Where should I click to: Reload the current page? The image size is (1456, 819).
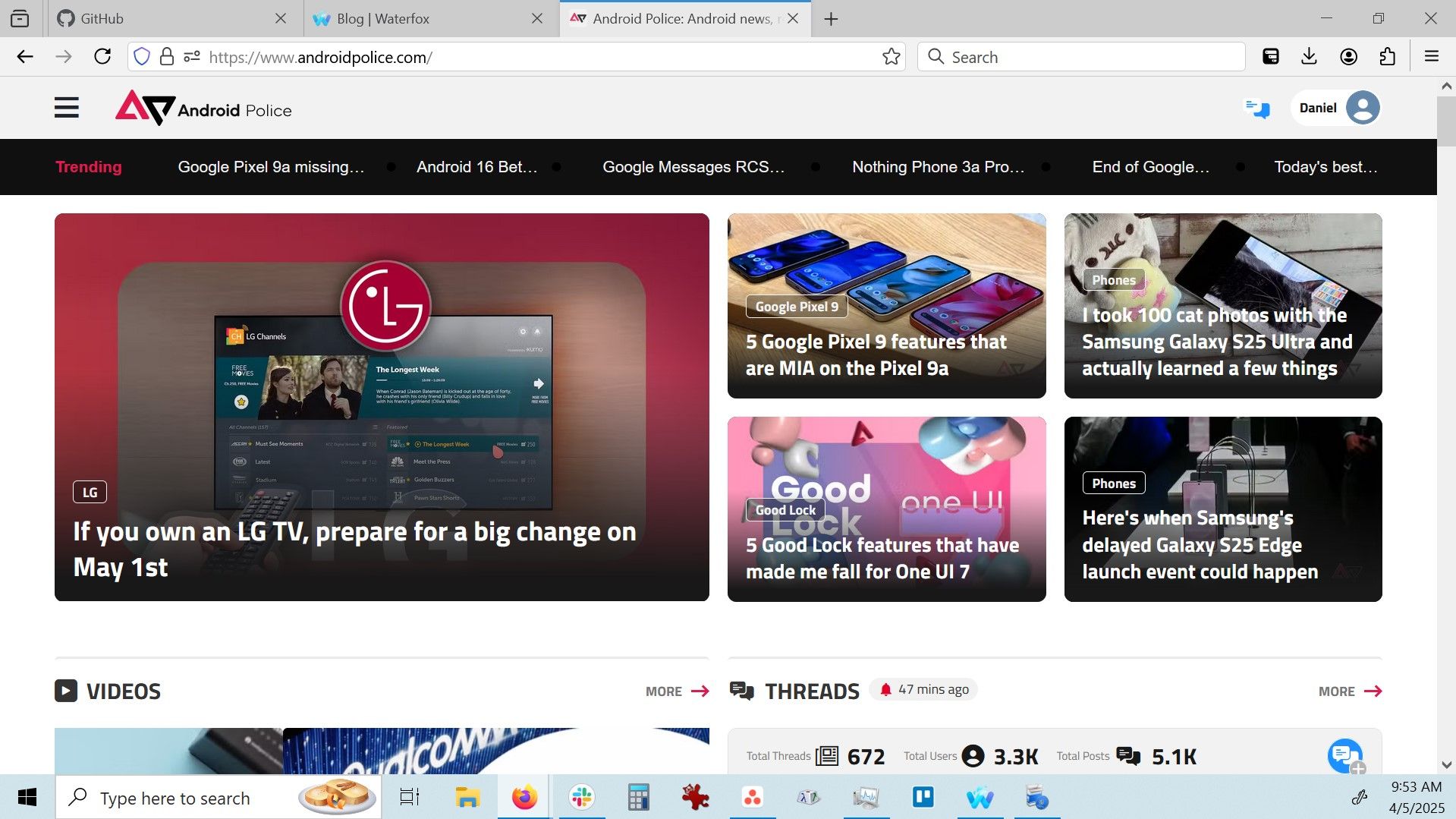tap(102, 57)
